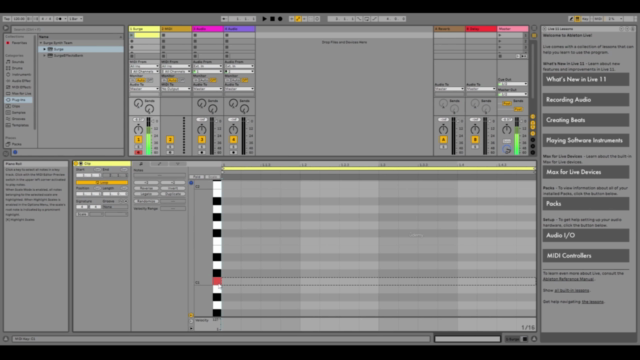Enable Monitor Auto on Surge track
The image size is (640, 360).
(140, 80)
